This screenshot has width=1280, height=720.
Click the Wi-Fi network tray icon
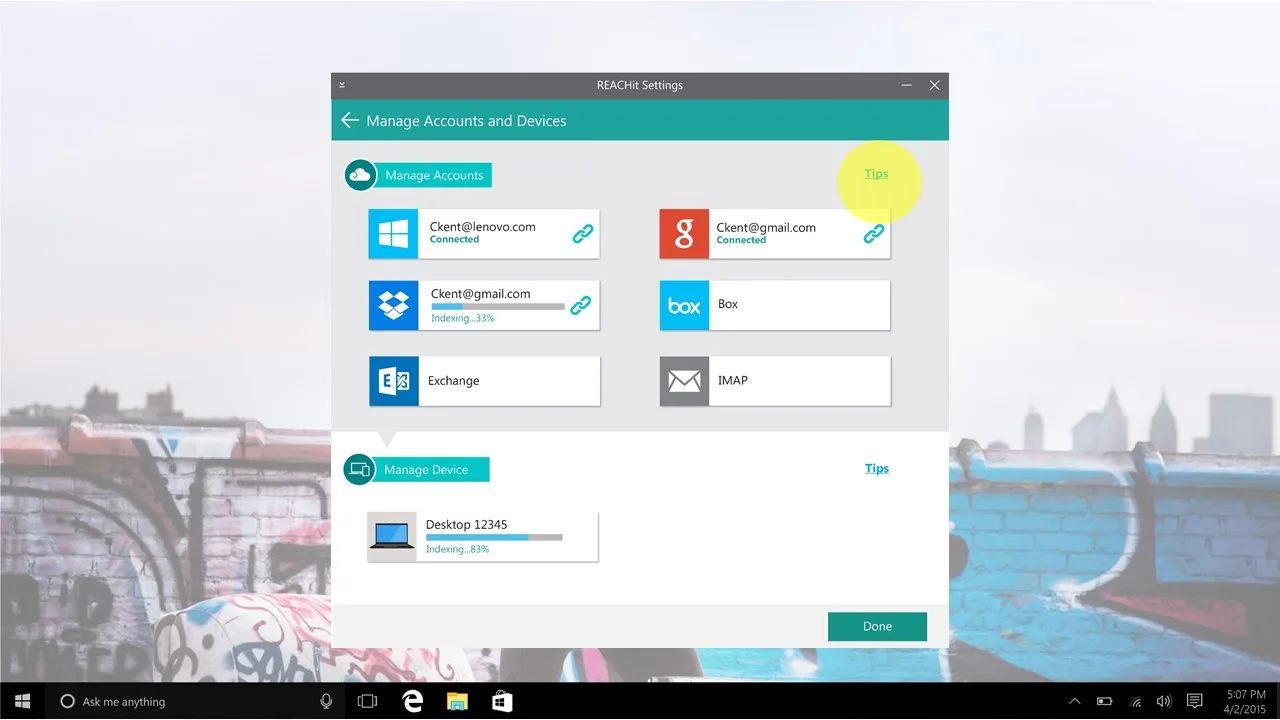pos(1135,701)
